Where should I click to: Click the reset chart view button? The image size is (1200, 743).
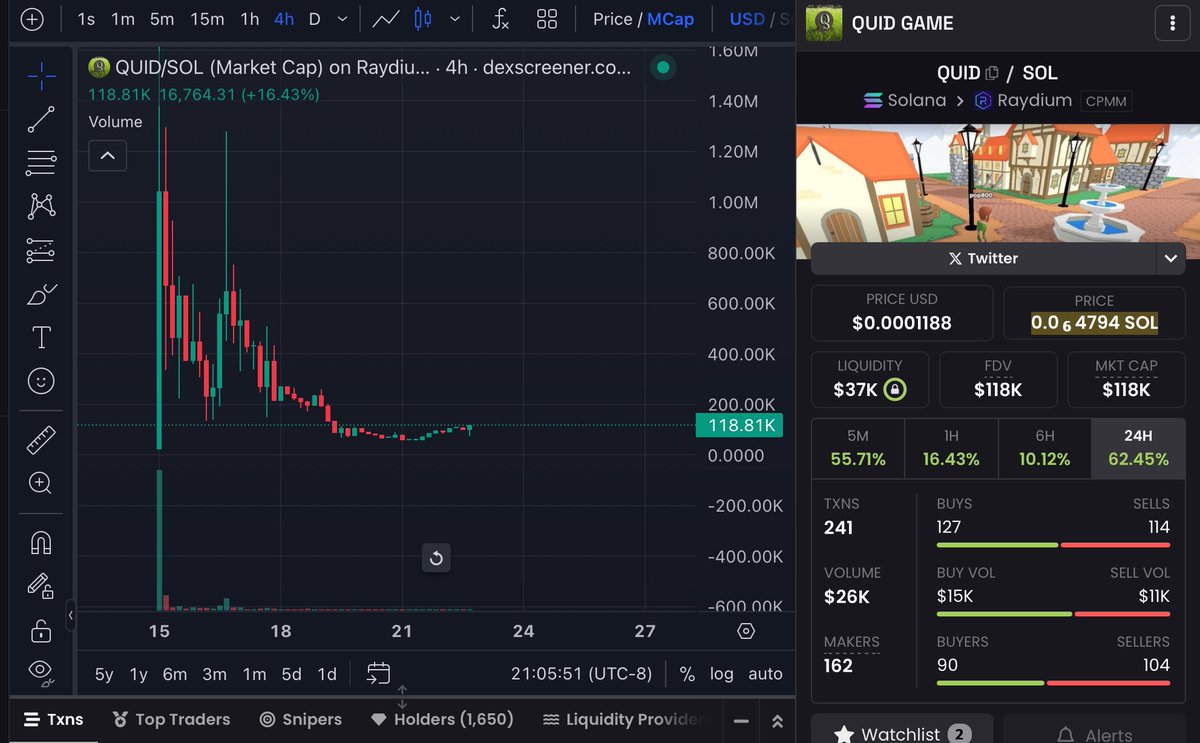[x=436, y=558]
